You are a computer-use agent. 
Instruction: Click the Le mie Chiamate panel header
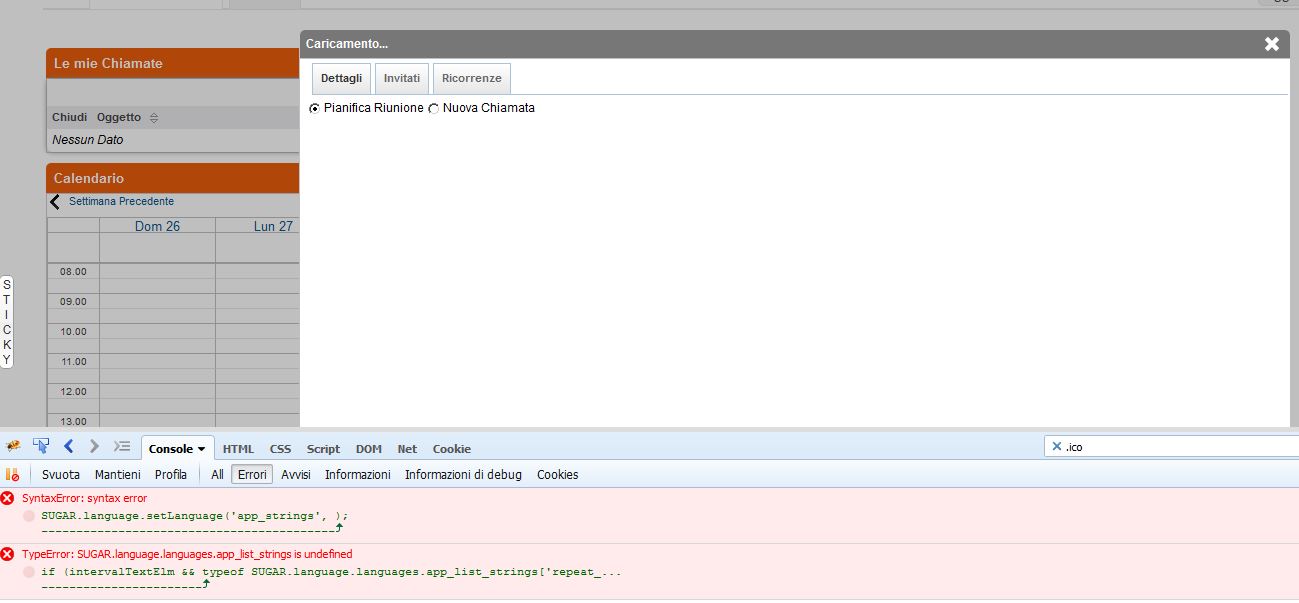[x=173, y=63]
